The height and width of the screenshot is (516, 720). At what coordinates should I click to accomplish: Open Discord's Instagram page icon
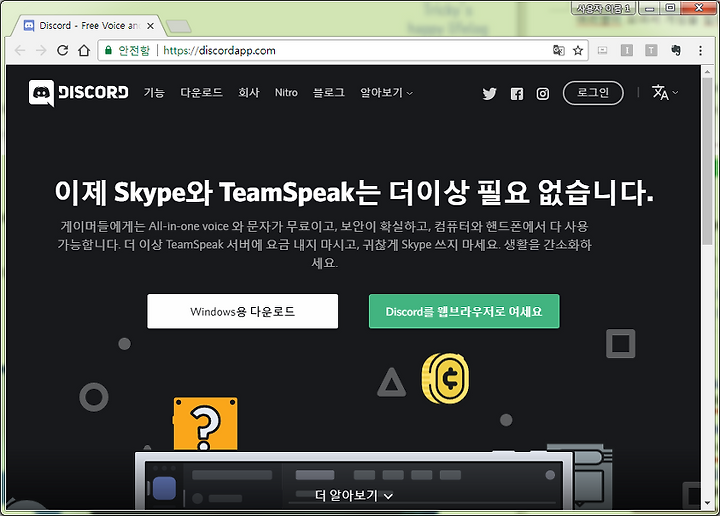(543, 94)
